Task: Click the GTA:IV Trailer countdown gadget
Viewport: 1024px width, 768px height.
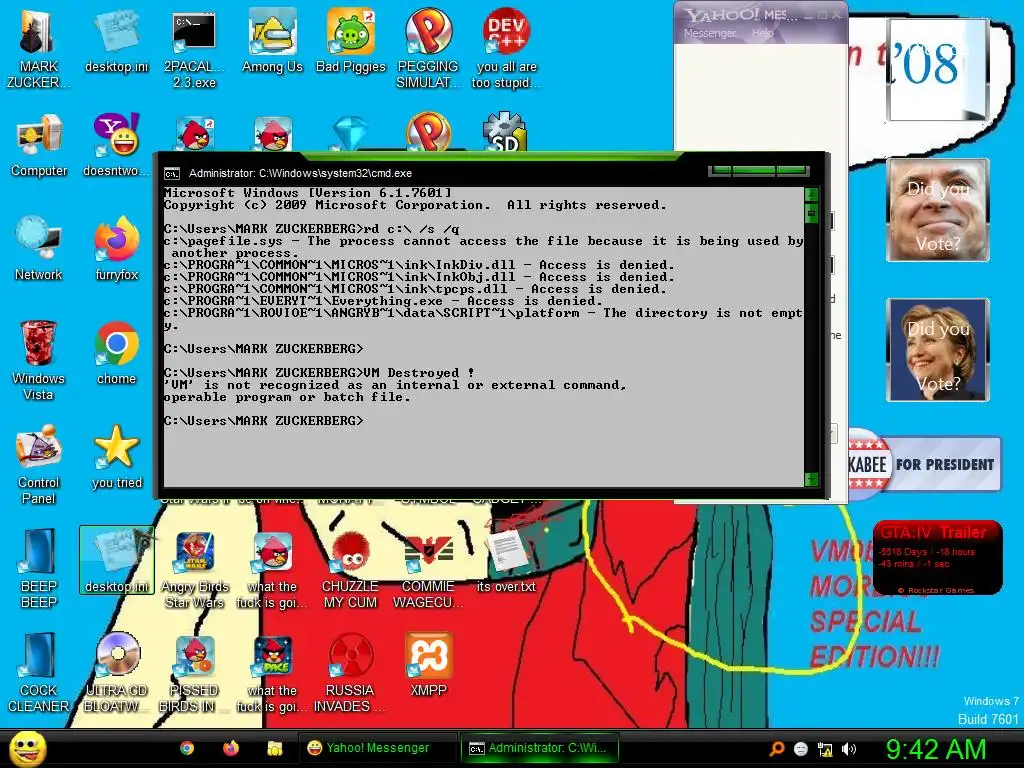Action: (x=937, y=558)
